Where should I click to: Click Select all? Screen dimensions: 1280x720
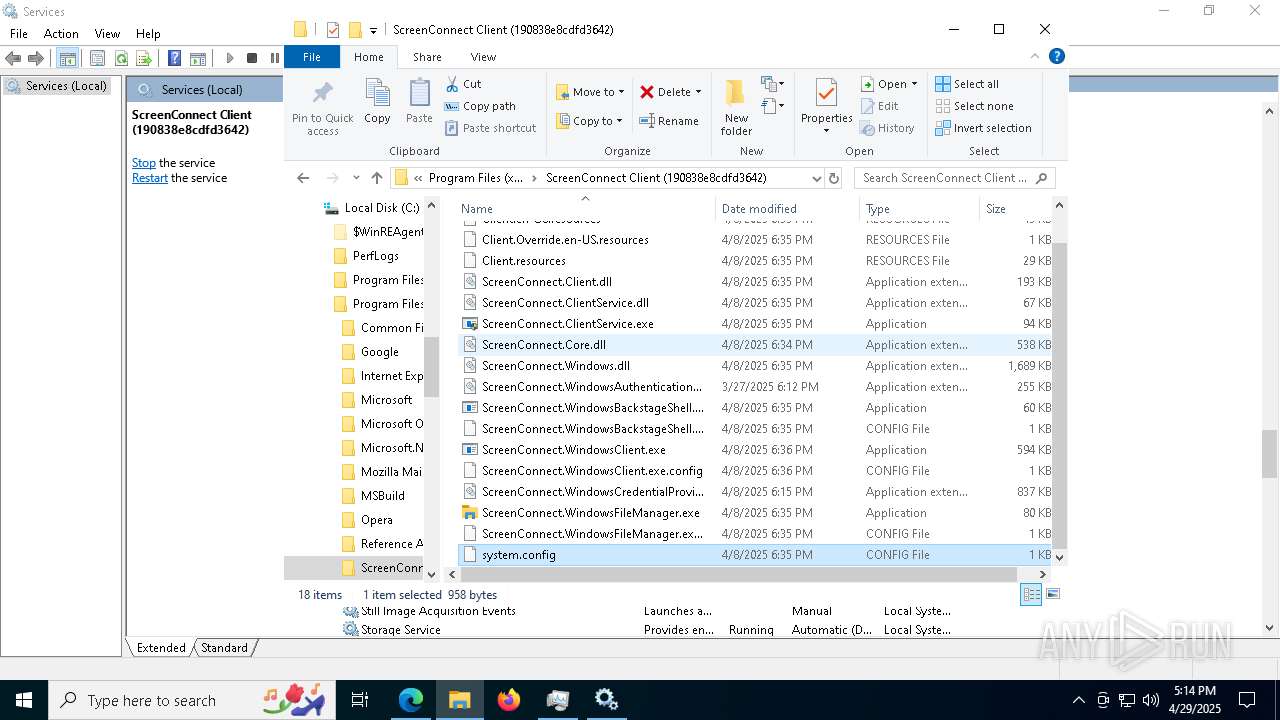(x=967, y=84)
